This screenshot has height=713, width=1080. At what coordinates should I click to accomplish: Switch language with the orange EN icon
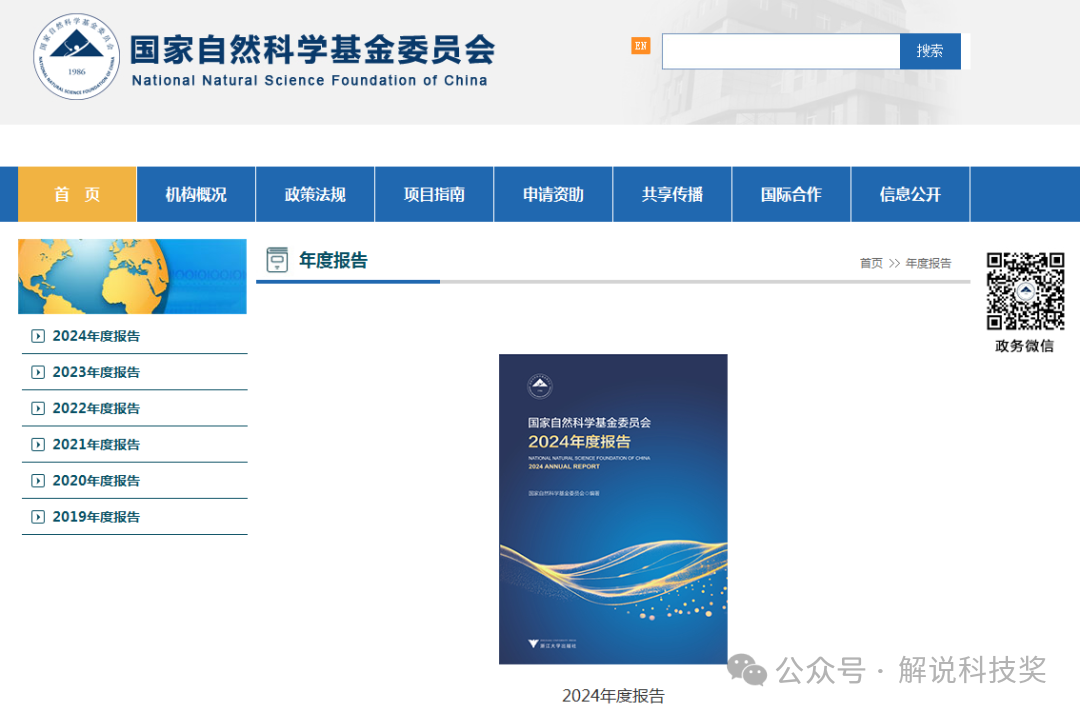click(640, 46)
